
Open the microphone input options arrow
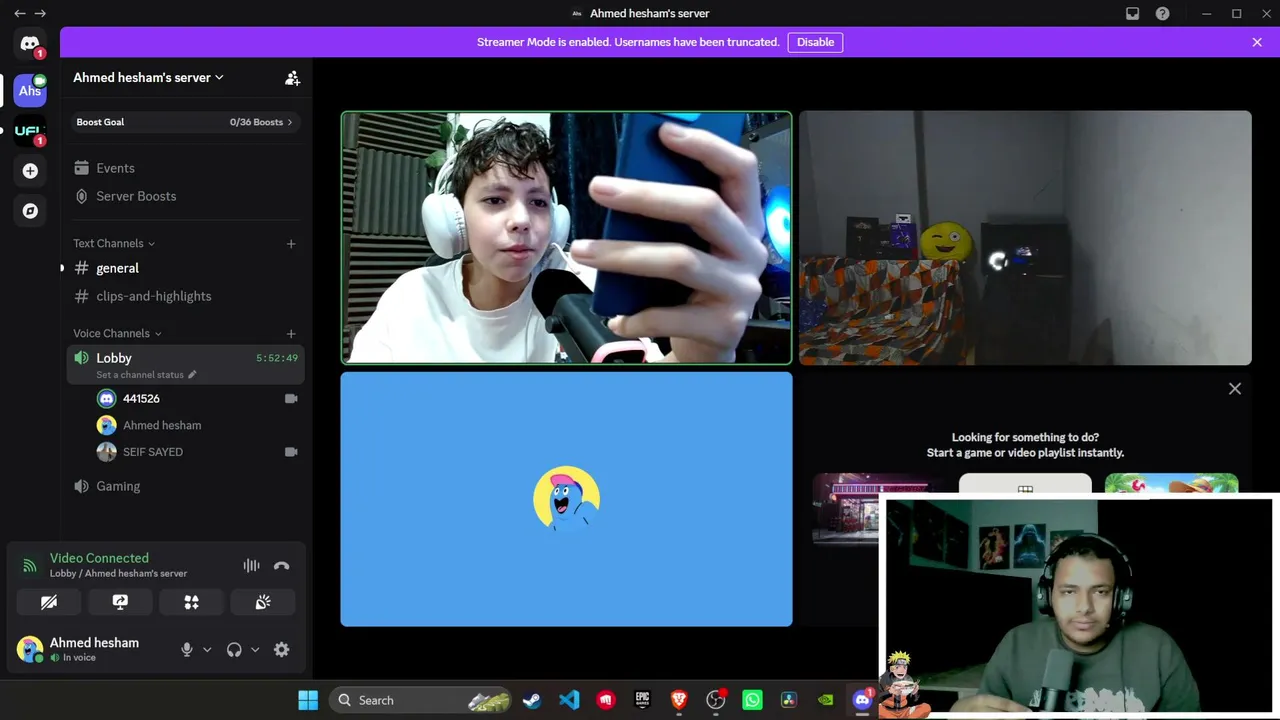coord(207,650)
